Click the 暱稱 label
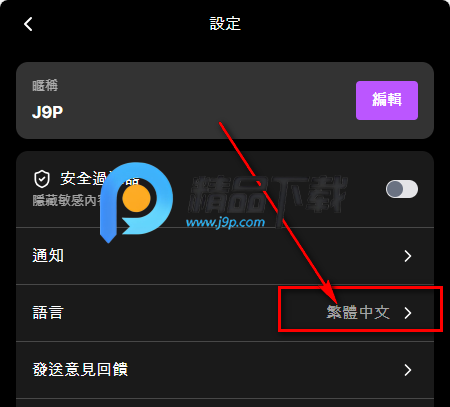450x407 pixels. pos(45,85)
